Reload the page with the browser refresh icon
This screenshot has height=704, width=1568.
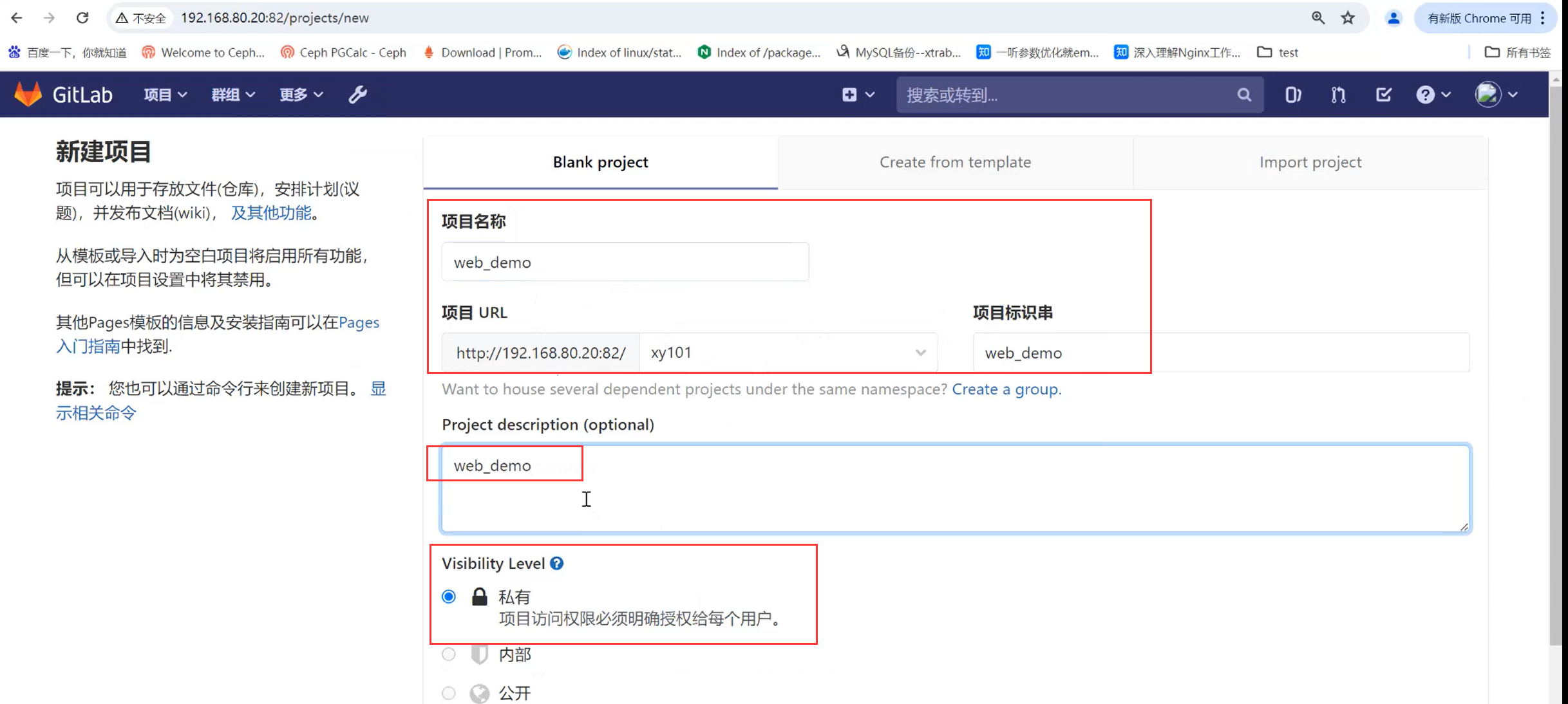82,18
